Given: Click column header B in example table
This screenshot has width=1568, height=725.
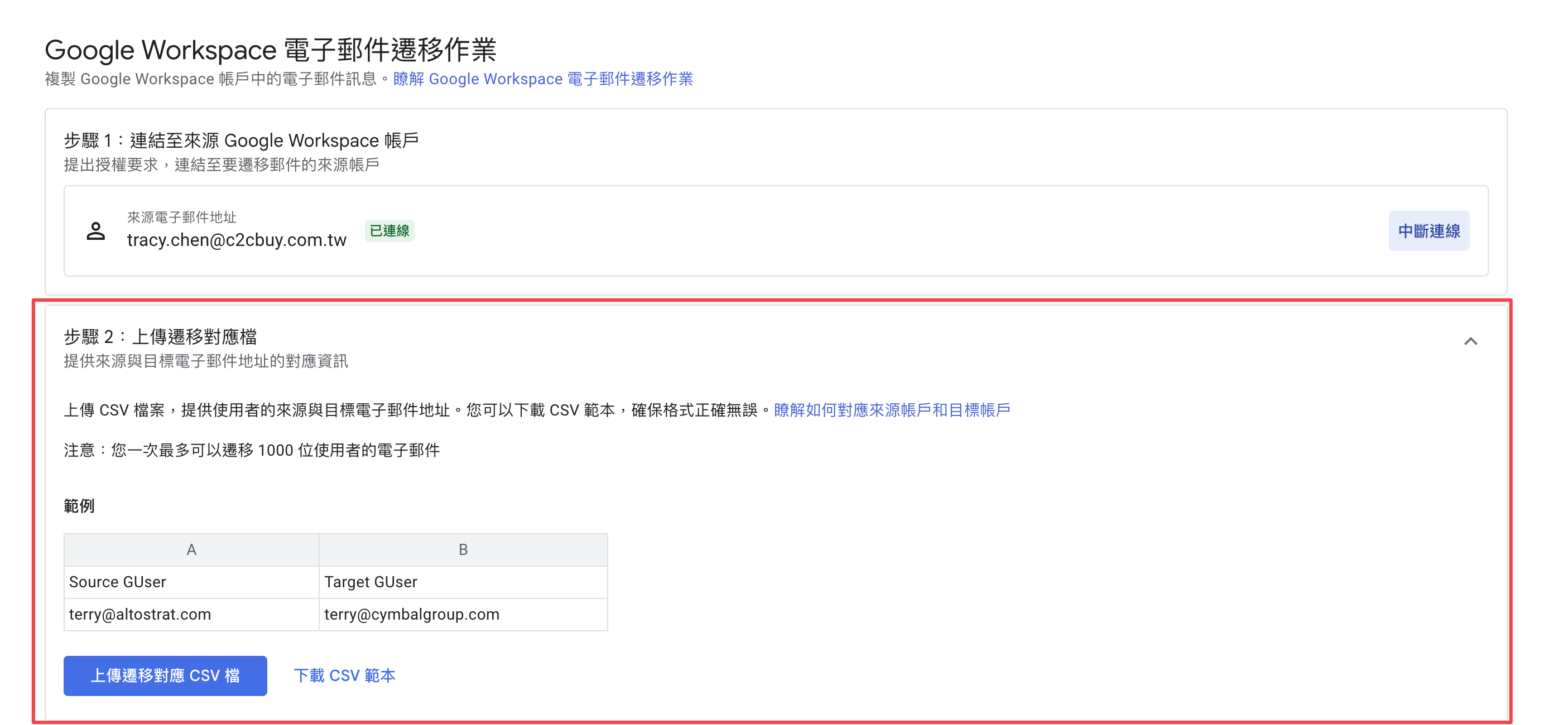Looking at the screenshot, I should (463, 550).
